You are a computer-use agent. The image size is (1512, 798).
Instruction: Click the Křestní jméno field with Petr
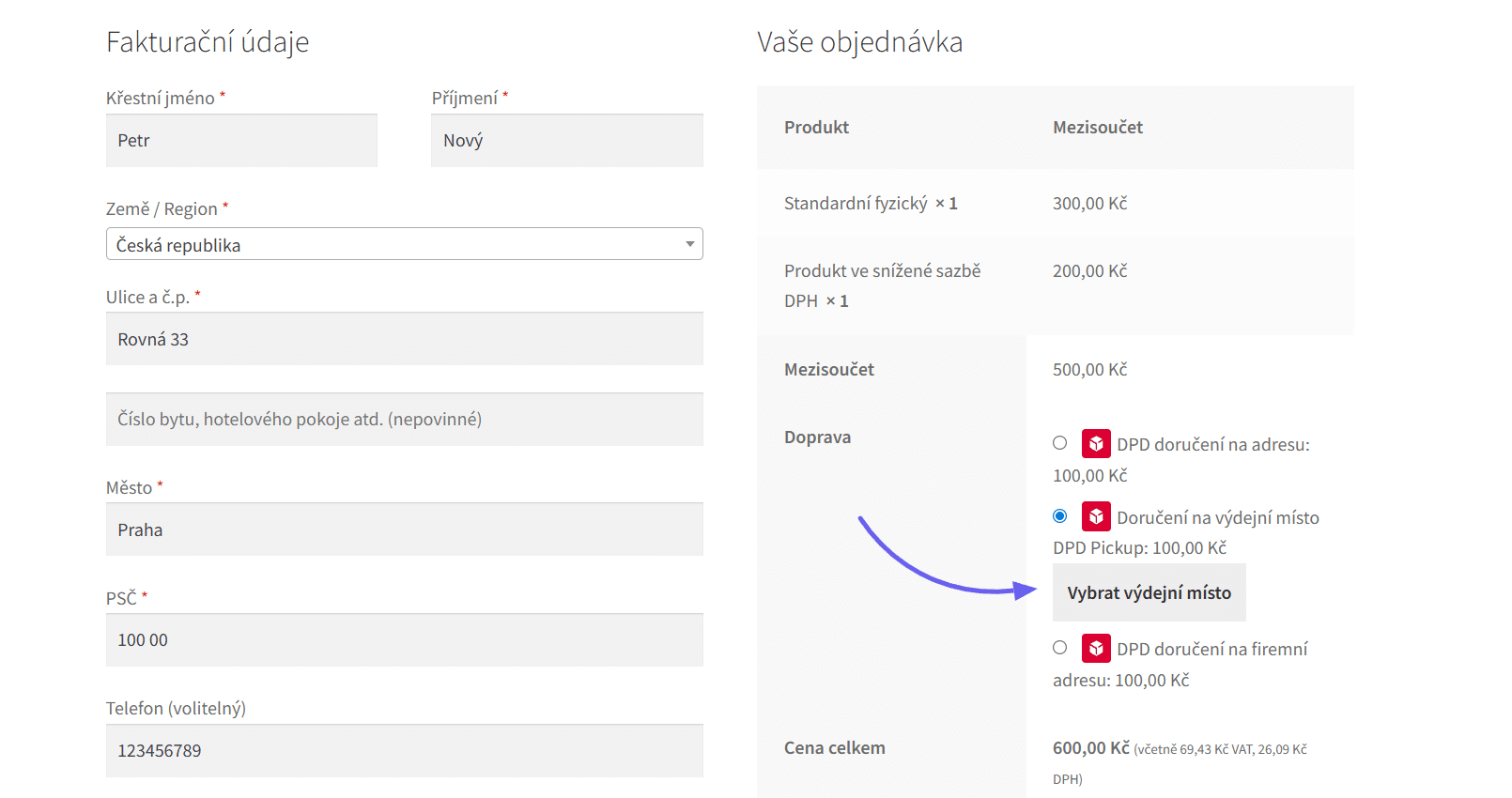[x=241, y=141]
